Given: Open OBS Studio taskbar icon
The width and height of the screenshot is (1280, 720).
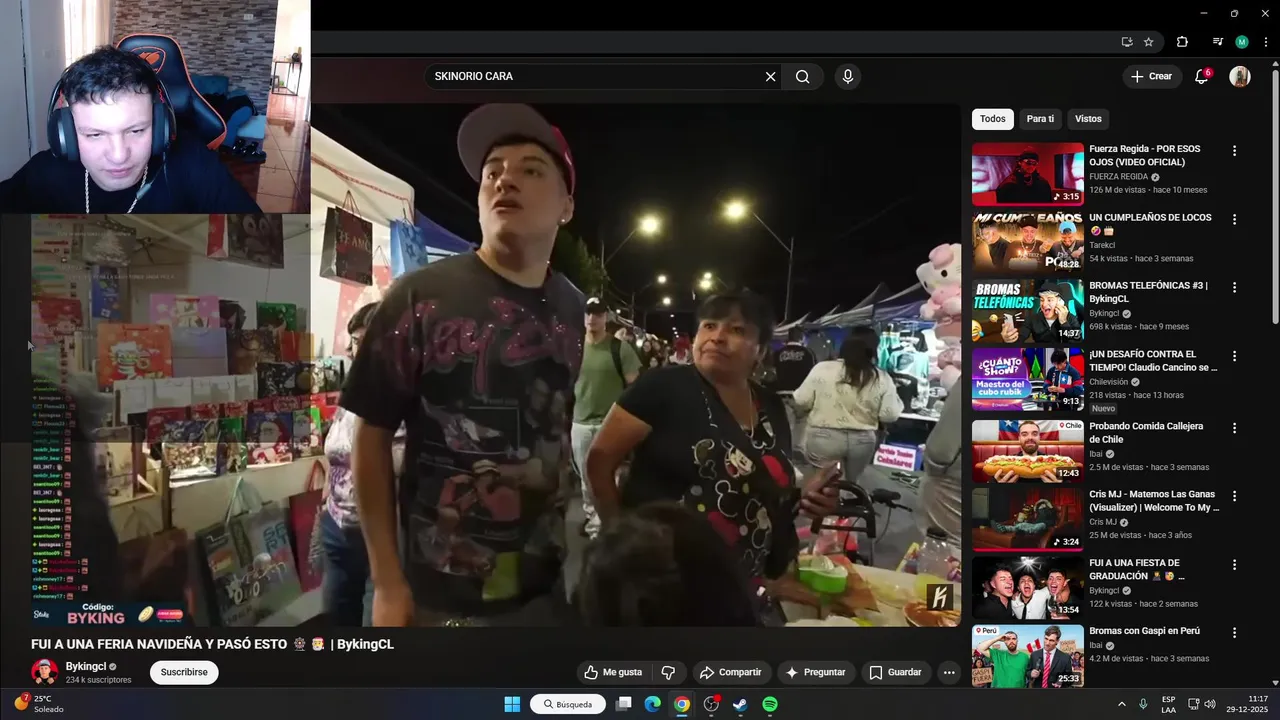Looking at the screenshot, I should coord(711,704).
